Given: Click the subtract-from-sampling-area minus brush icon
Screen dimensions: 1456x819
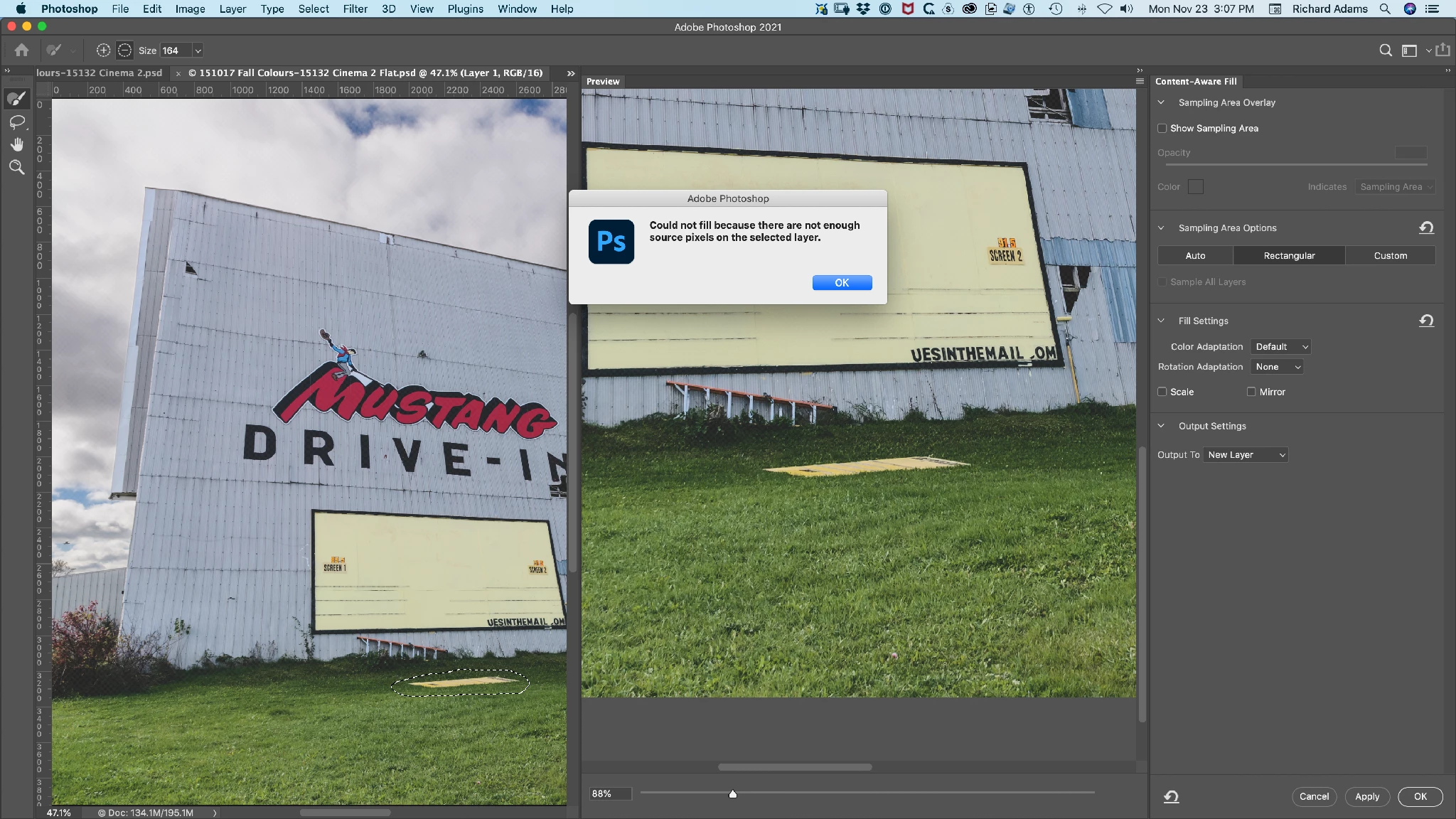Looking at the screenshot, I should click(x=124, y=50).
